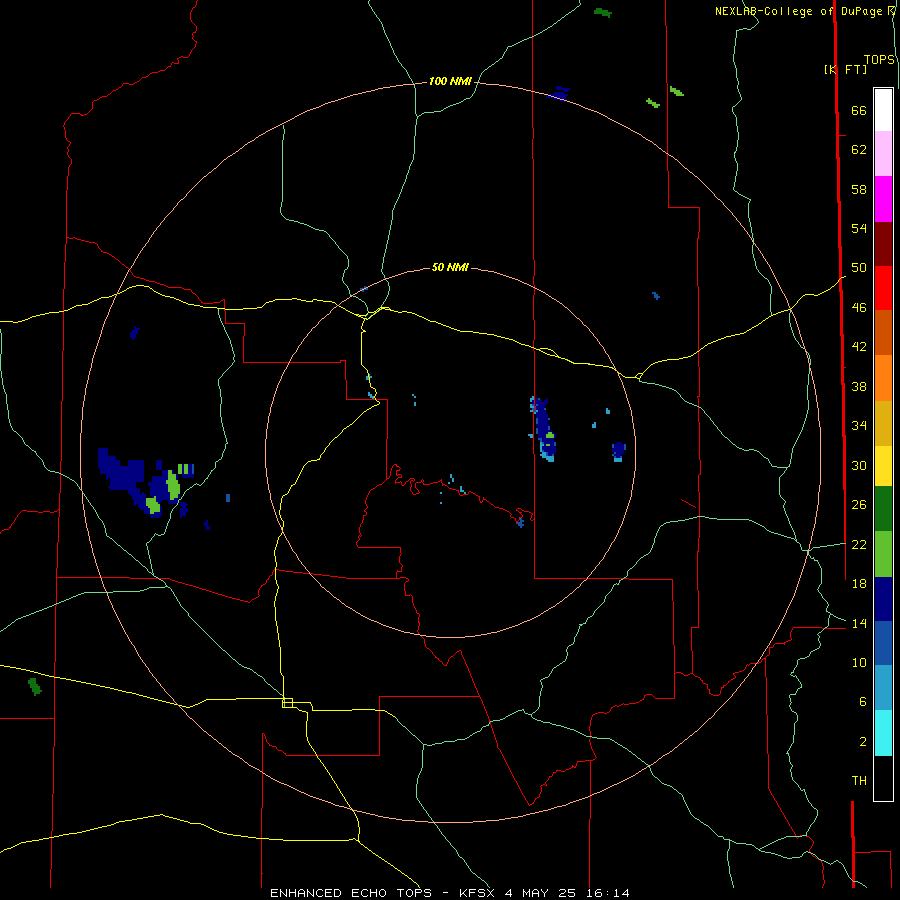Click the 14 legend value

pos(859,623)
